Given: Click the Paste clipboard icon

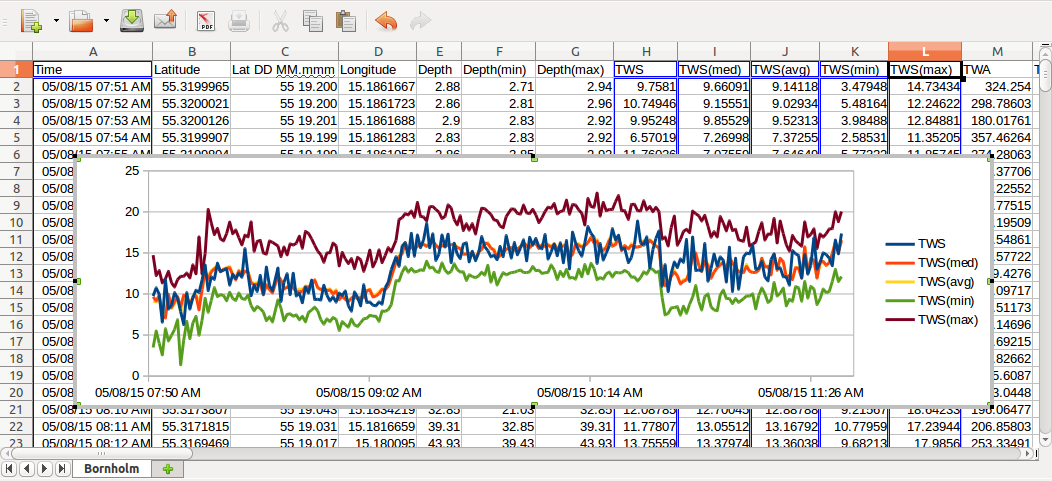Looking at the screenshot, I should [x=346, y=19].
